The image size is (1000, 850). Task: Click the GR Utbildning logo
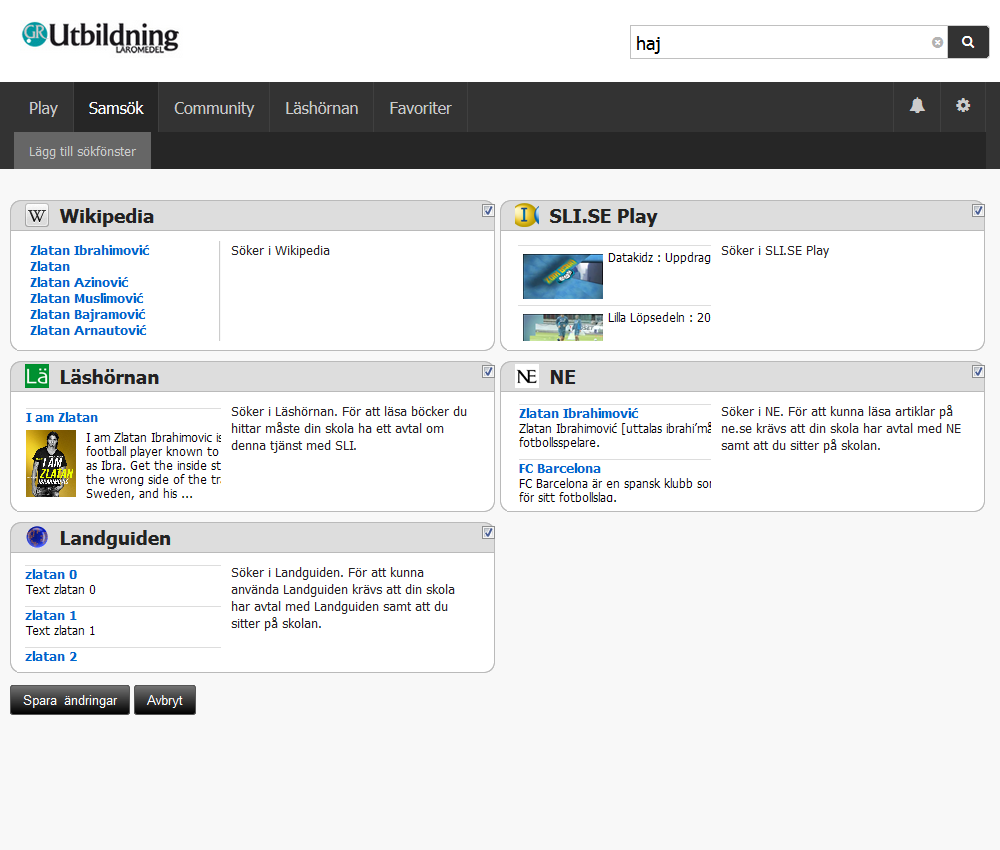coord(100,37)
